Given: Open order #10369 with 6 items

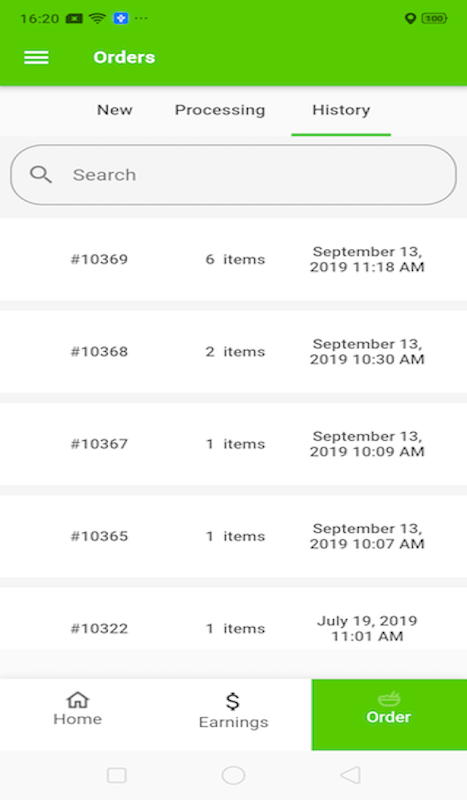Looking at the screenshot, I should 233,259.
